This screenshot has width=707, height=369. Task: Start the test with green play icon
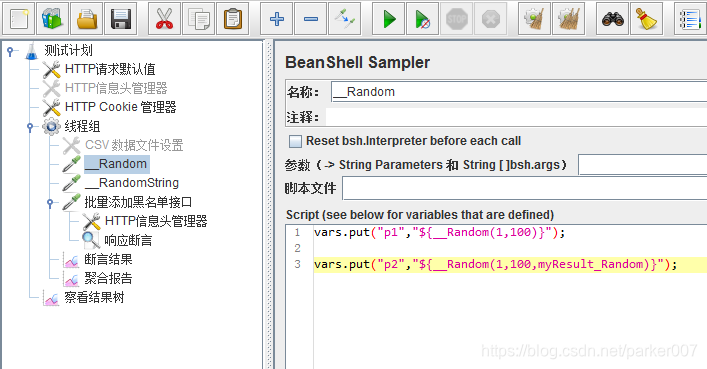click(x=388, y=19)
